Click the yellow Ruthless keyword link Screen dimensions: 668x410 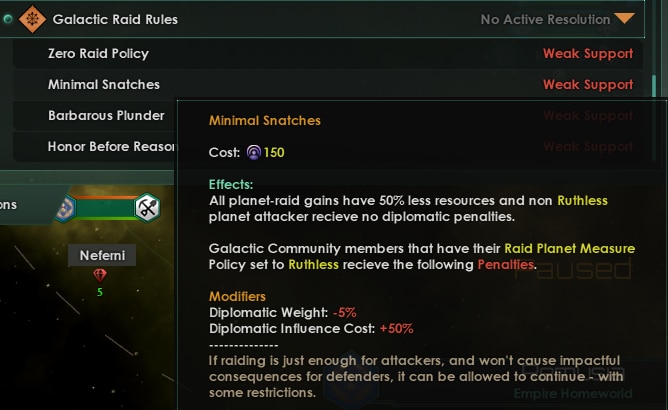(582, 201)
